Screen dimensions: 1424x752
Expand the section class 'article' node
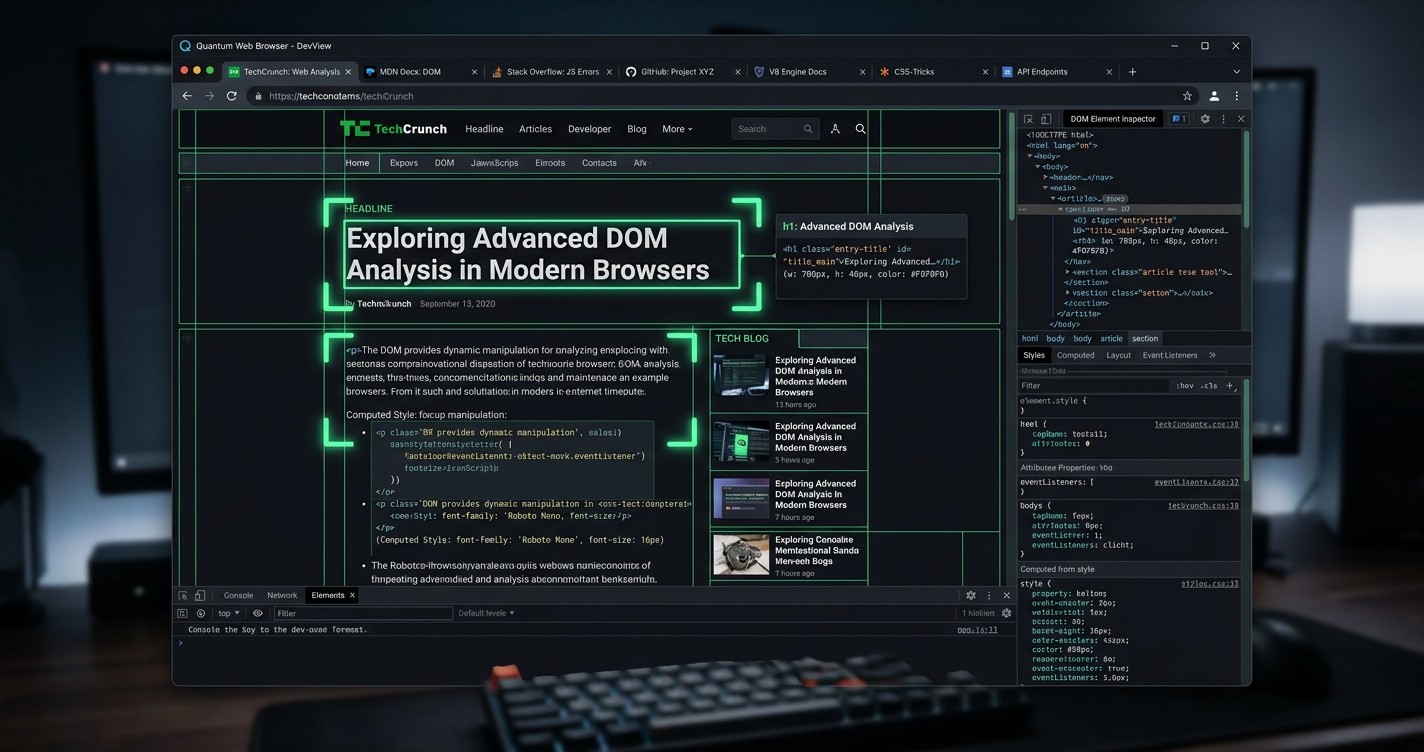(1068, 272)
